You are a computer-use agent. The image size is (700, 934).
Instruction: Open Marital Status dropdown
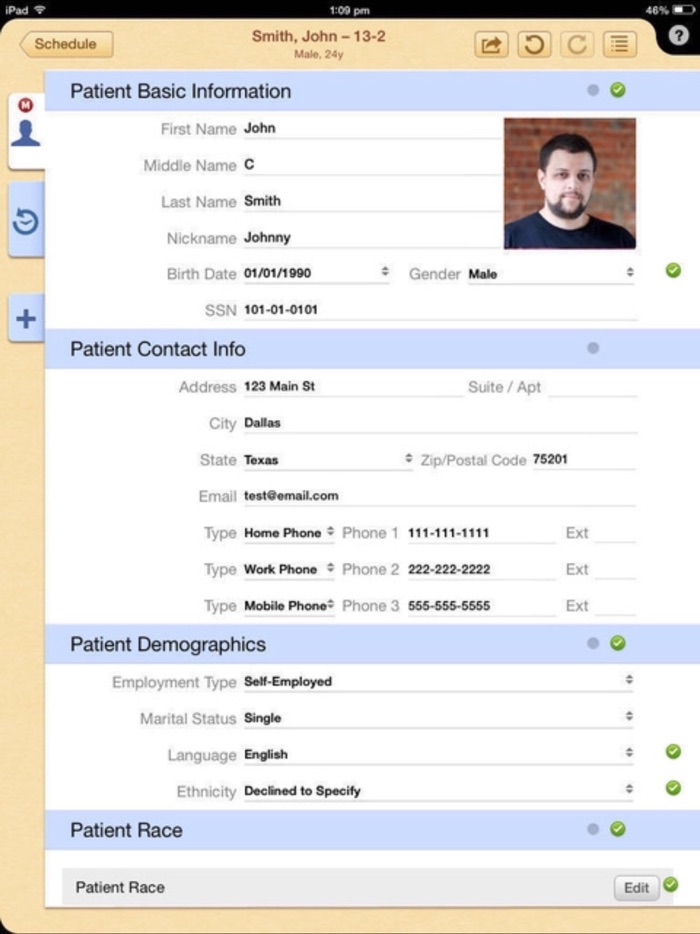[438, 718]
